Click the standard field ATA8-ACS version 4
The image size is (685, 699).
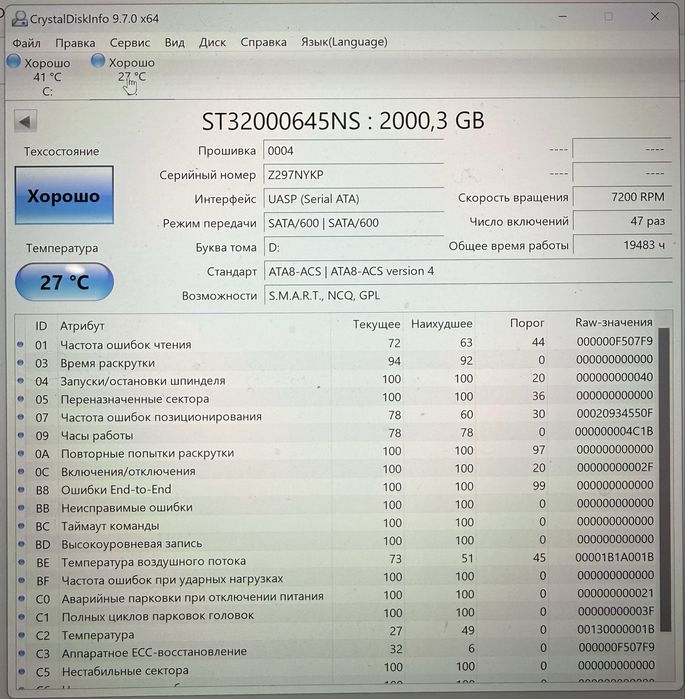[468, 271]
